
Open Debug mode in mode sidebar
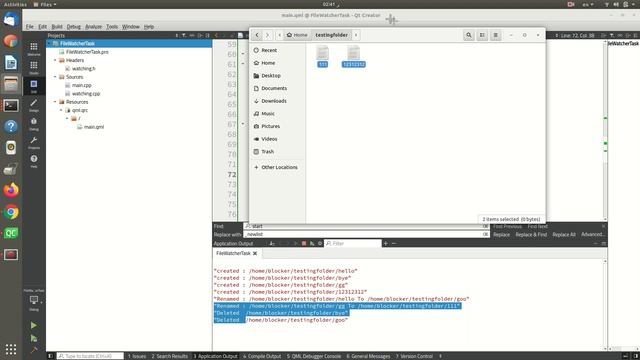(34, 124)
